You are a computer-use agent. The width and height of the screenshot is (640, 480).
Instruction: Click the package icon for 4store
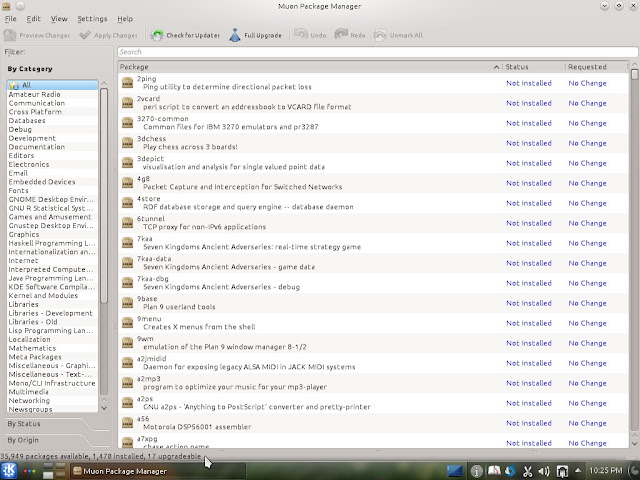click(x=128, y=203)
